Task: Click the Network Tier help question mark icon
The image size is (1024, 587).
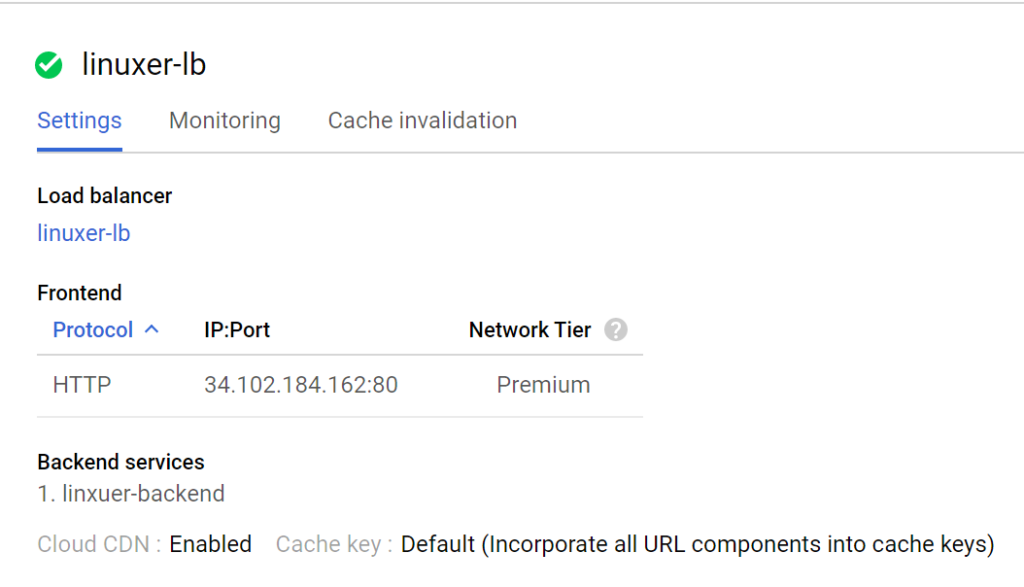Action: coord(616,330)
